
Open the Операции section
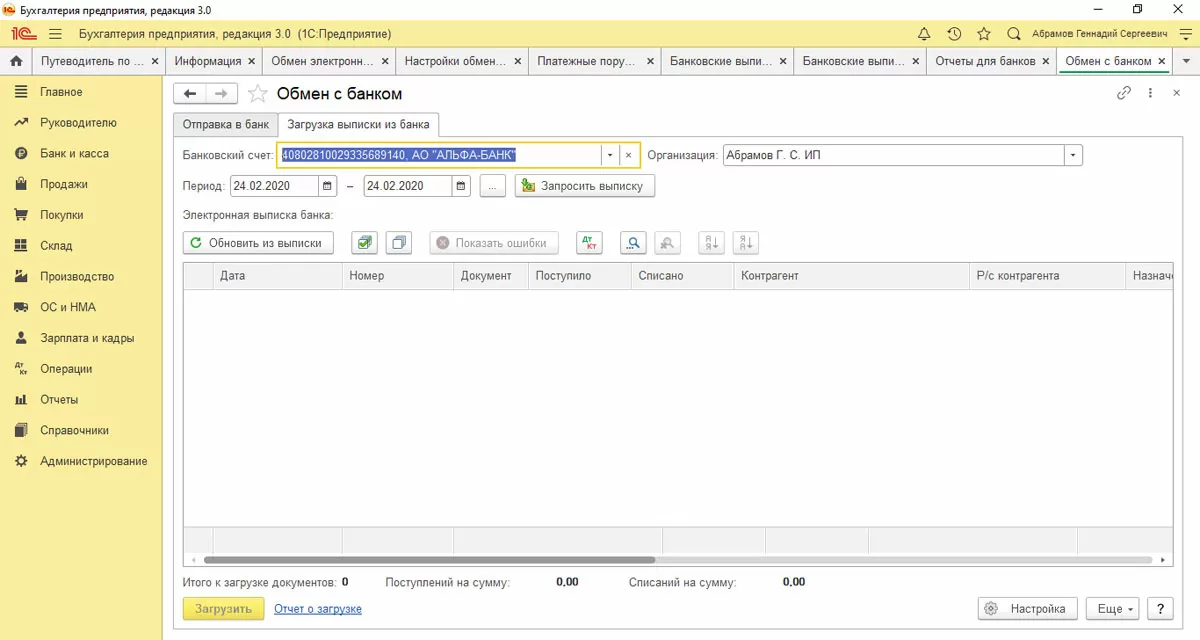[x=81, y=369]
